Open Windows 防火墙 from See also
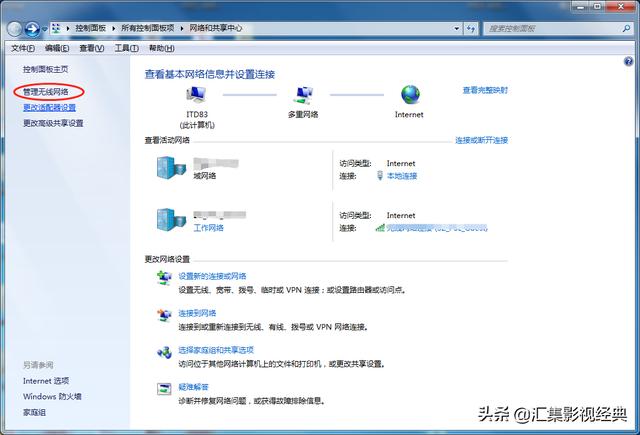Viewport: 640px width, 435px height. (x=52, y=397)
